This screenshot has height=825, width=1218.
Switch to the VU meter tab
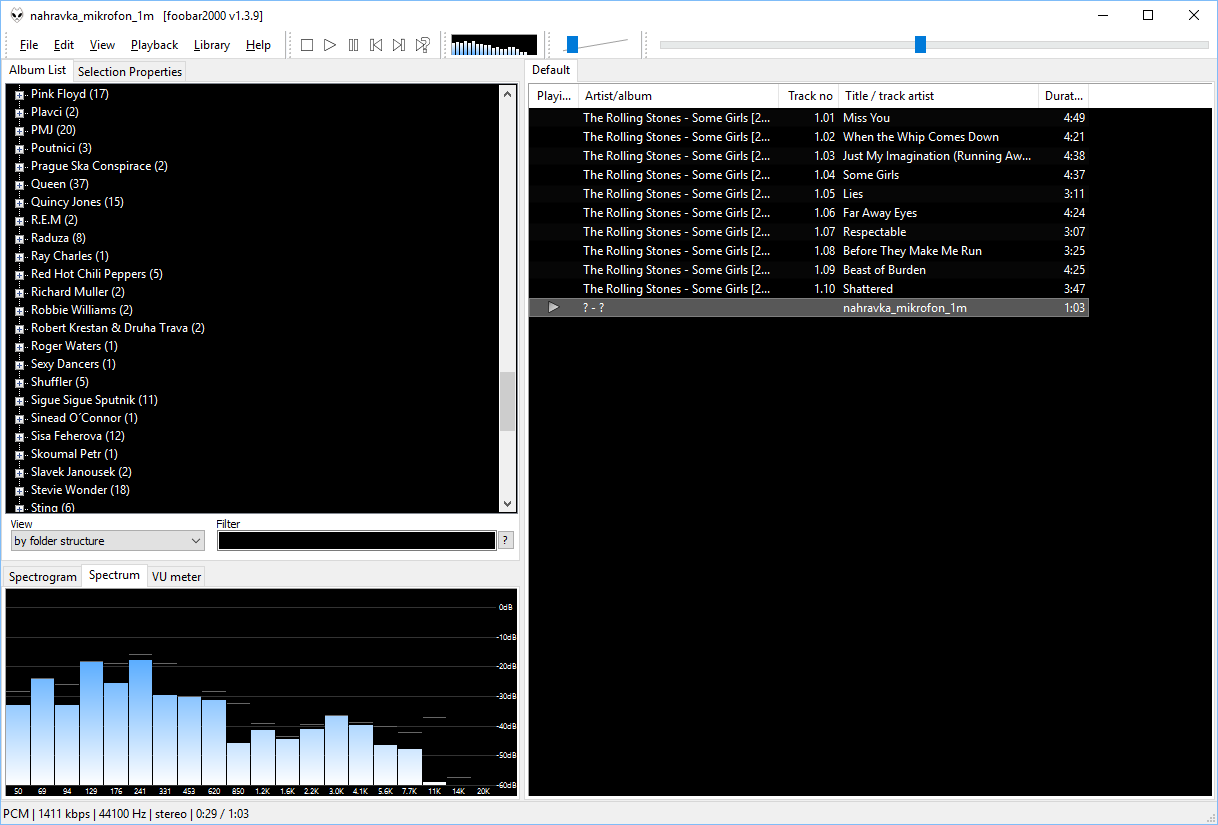177,577
